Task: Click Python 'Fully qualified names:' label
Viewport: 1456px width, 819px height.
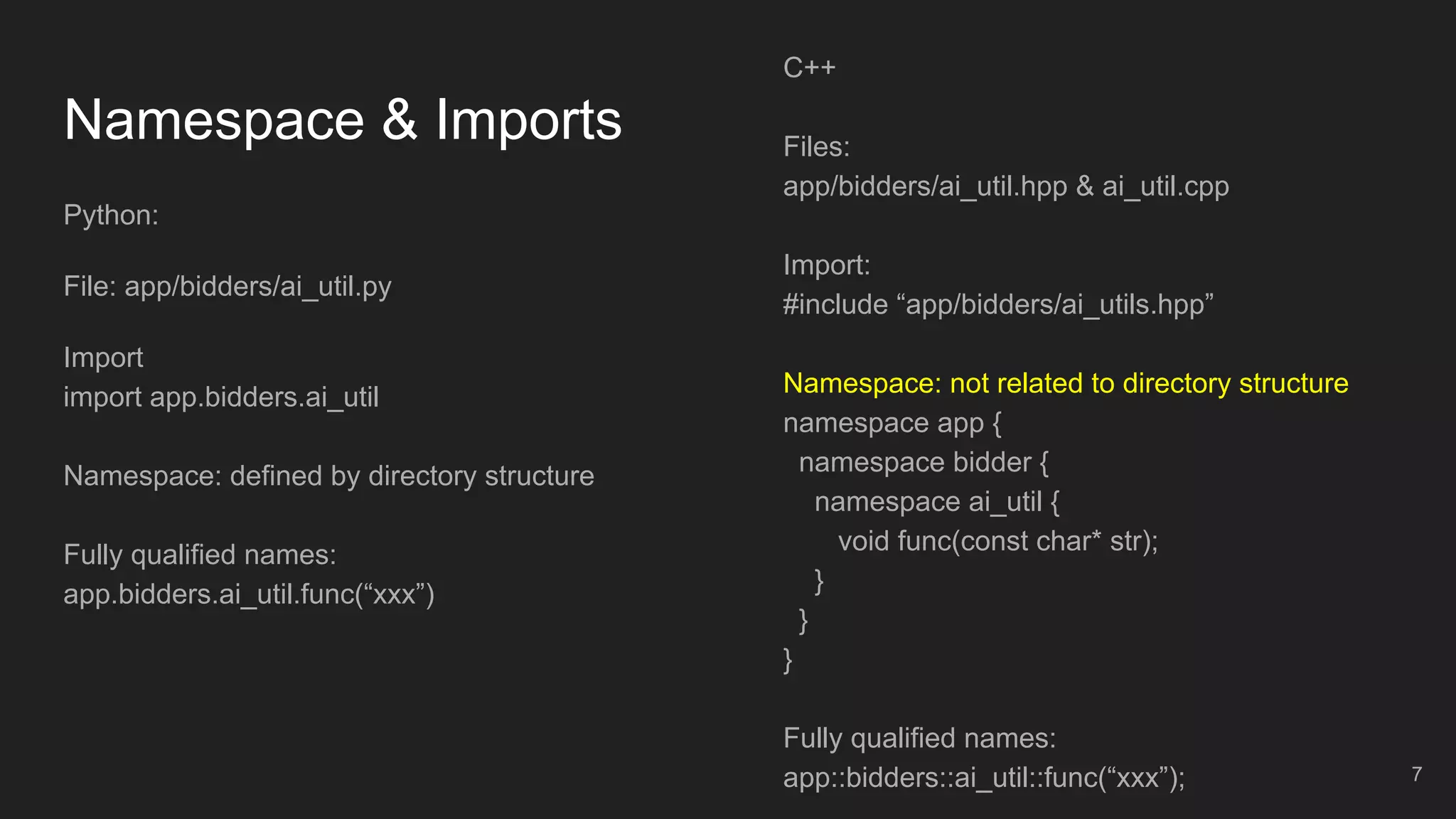Action: click(x=200, y=555)
